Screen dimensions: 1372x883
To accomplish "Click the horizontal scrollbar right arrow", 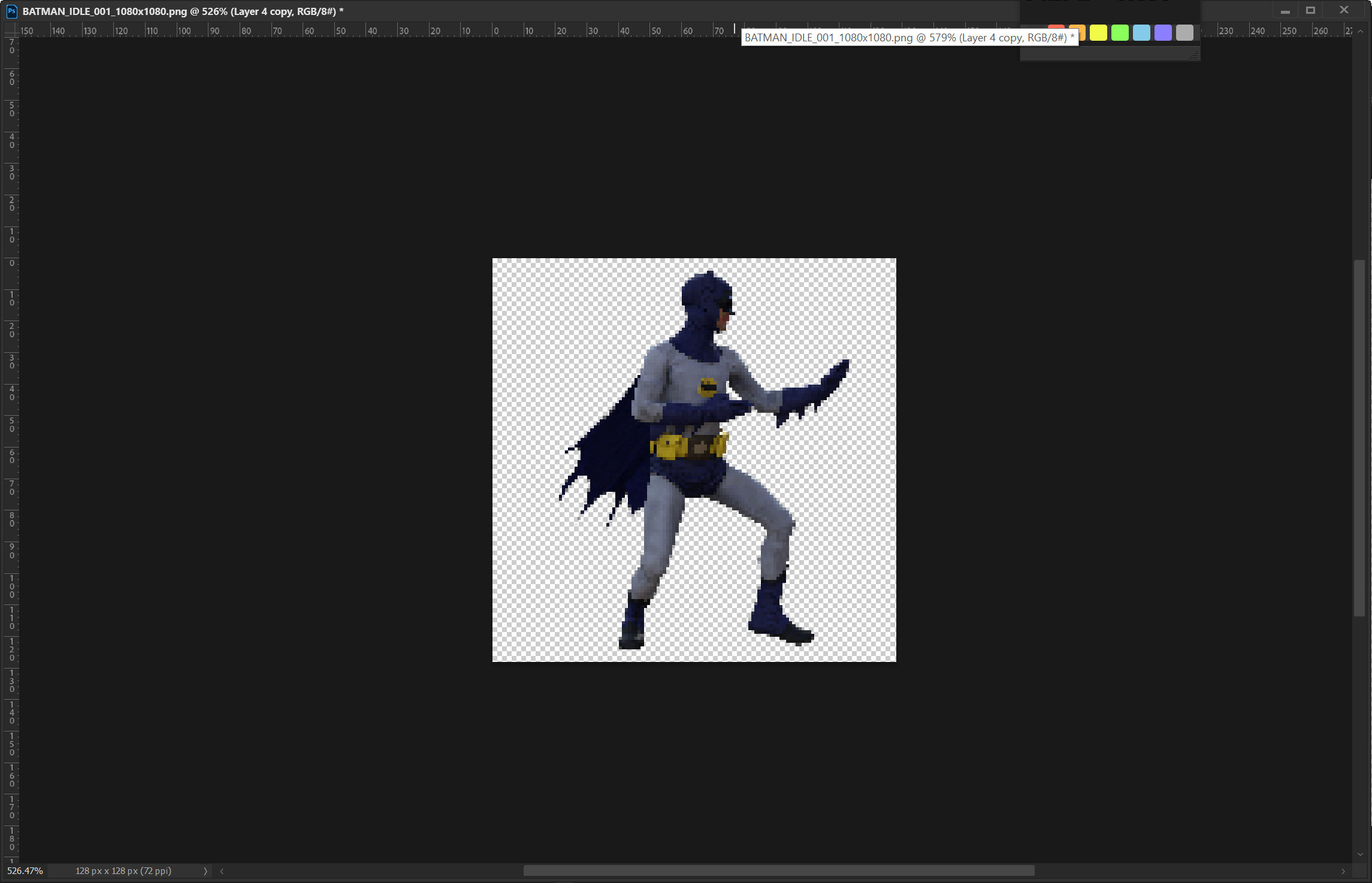I will click(x=1343, y=871).
